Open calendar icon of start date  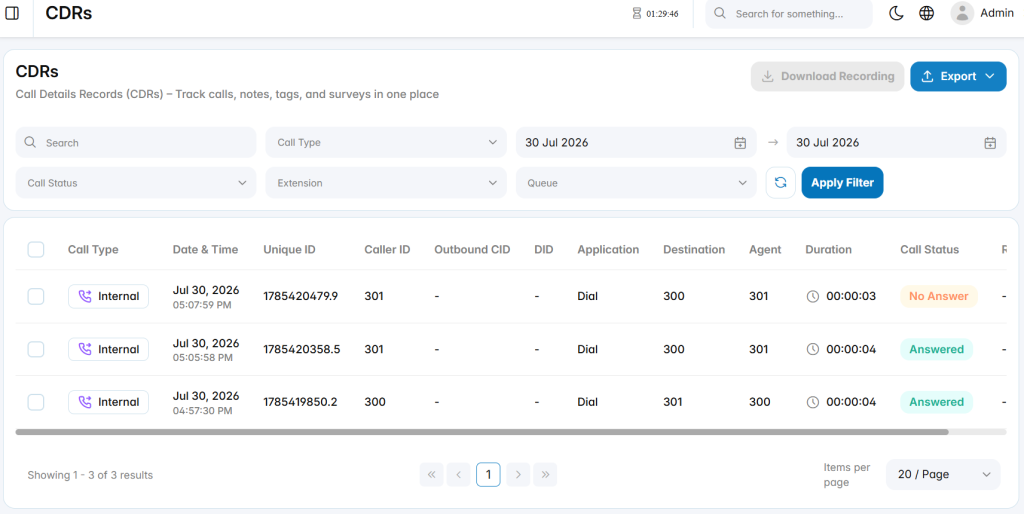click(x=740, y=143)
